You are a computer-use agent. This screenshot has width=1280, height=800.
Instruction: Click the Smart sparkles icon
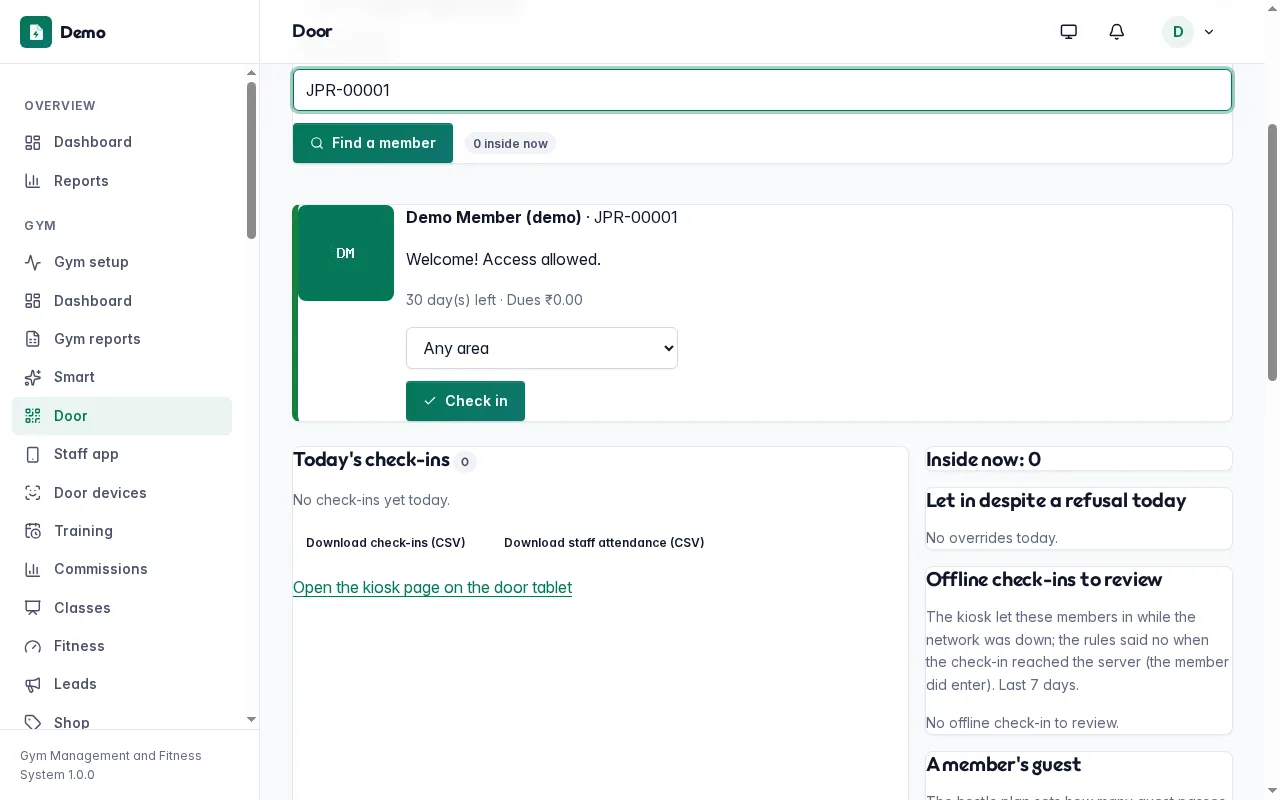tap(33, 377)
